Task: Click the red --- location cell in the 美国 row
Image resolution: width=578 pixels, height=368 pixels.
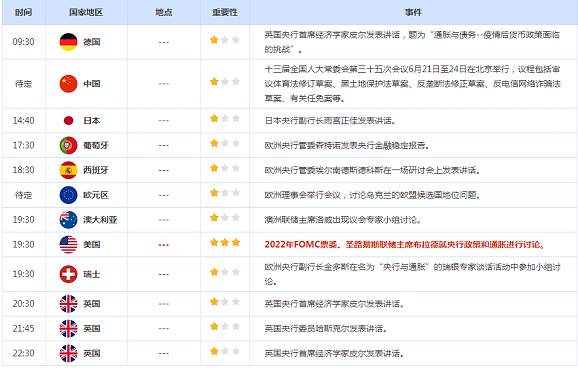Action: [164, 245]
